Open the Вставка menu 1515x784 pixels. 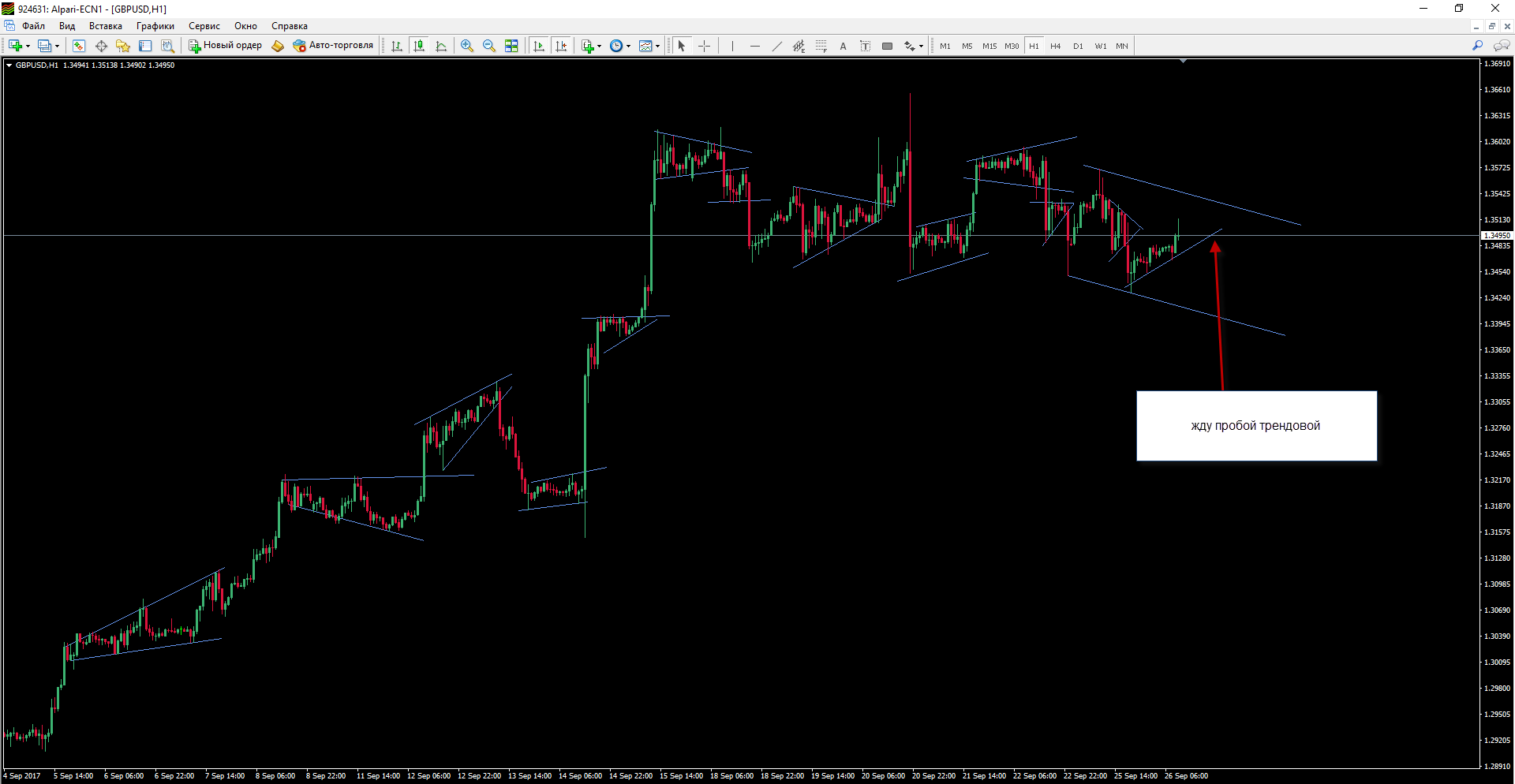[106, 26]
